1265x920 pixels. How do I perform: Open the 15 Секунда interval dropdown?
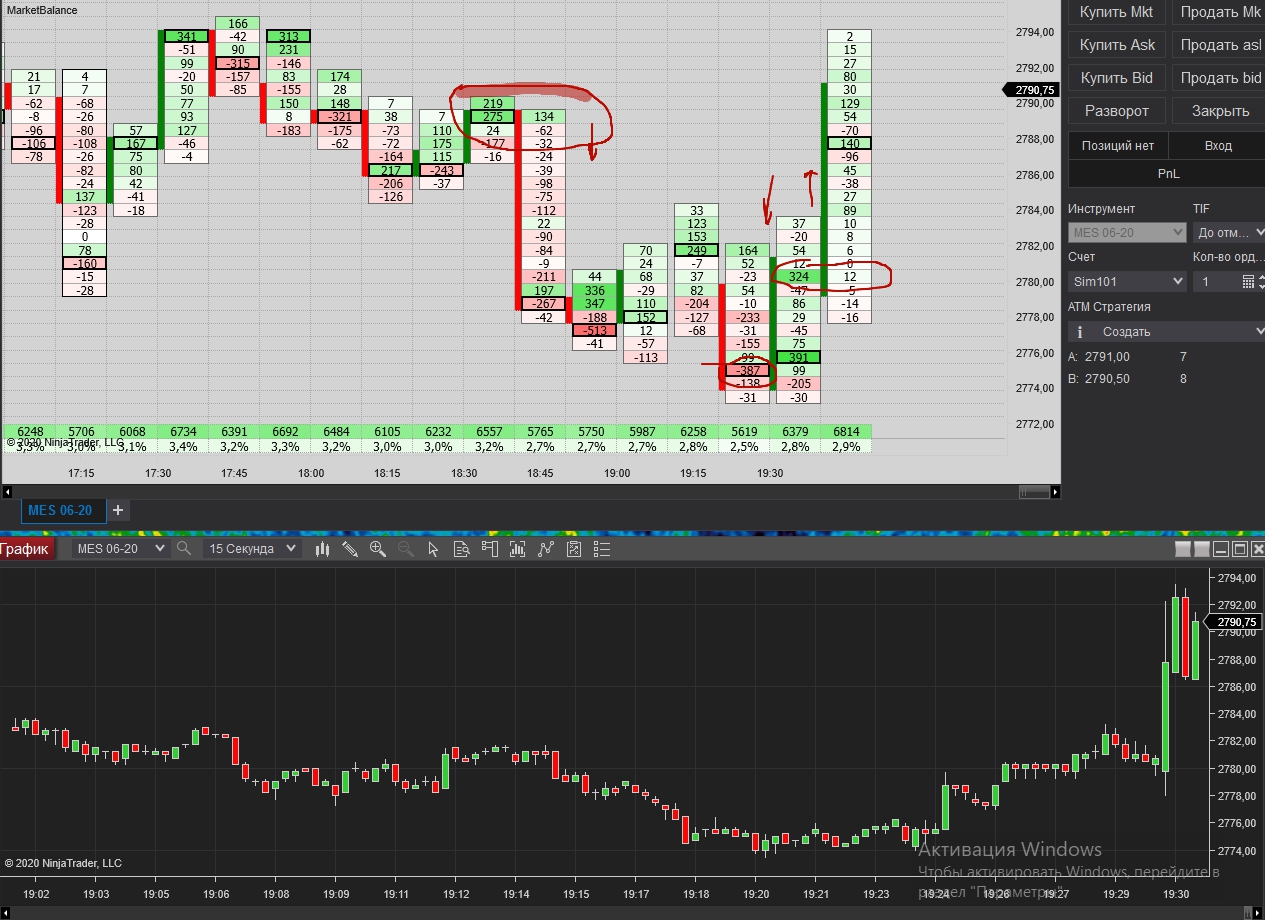252,549
